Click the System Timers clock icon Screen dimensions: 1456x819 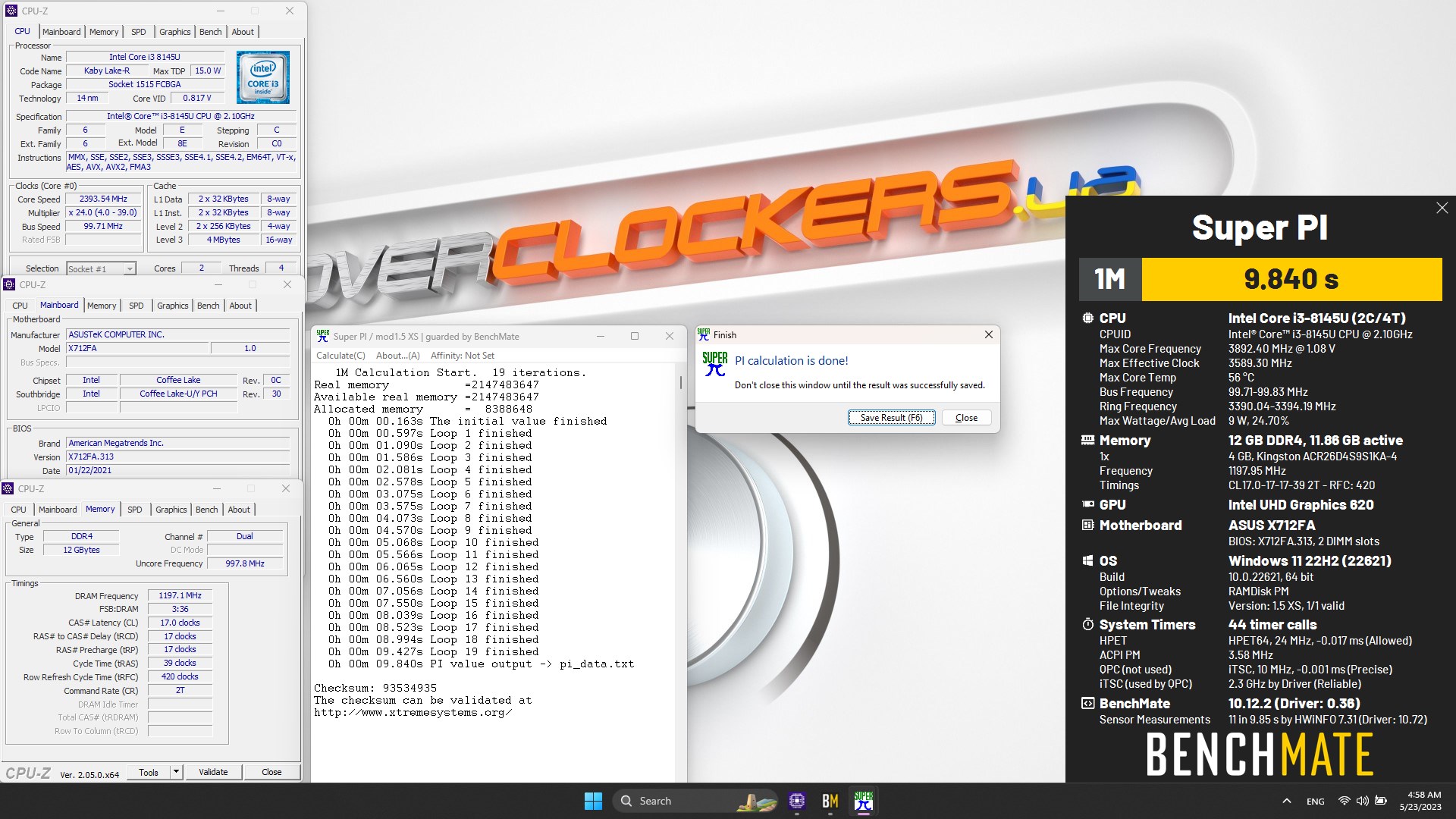tap(1087, 624)
